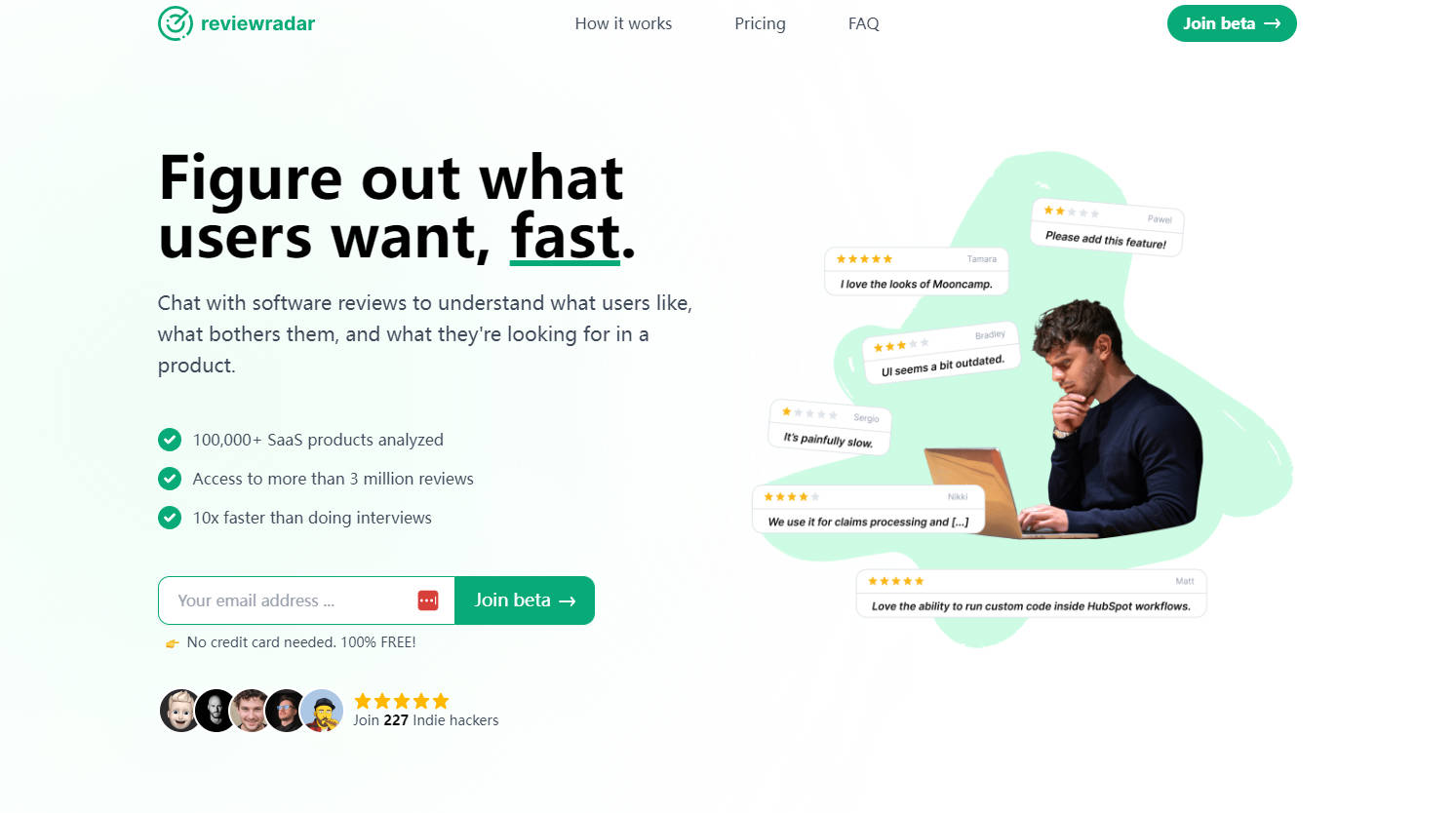Click the five-star rating above Indie hackers

pyautogui.click(x=402, y=701)
